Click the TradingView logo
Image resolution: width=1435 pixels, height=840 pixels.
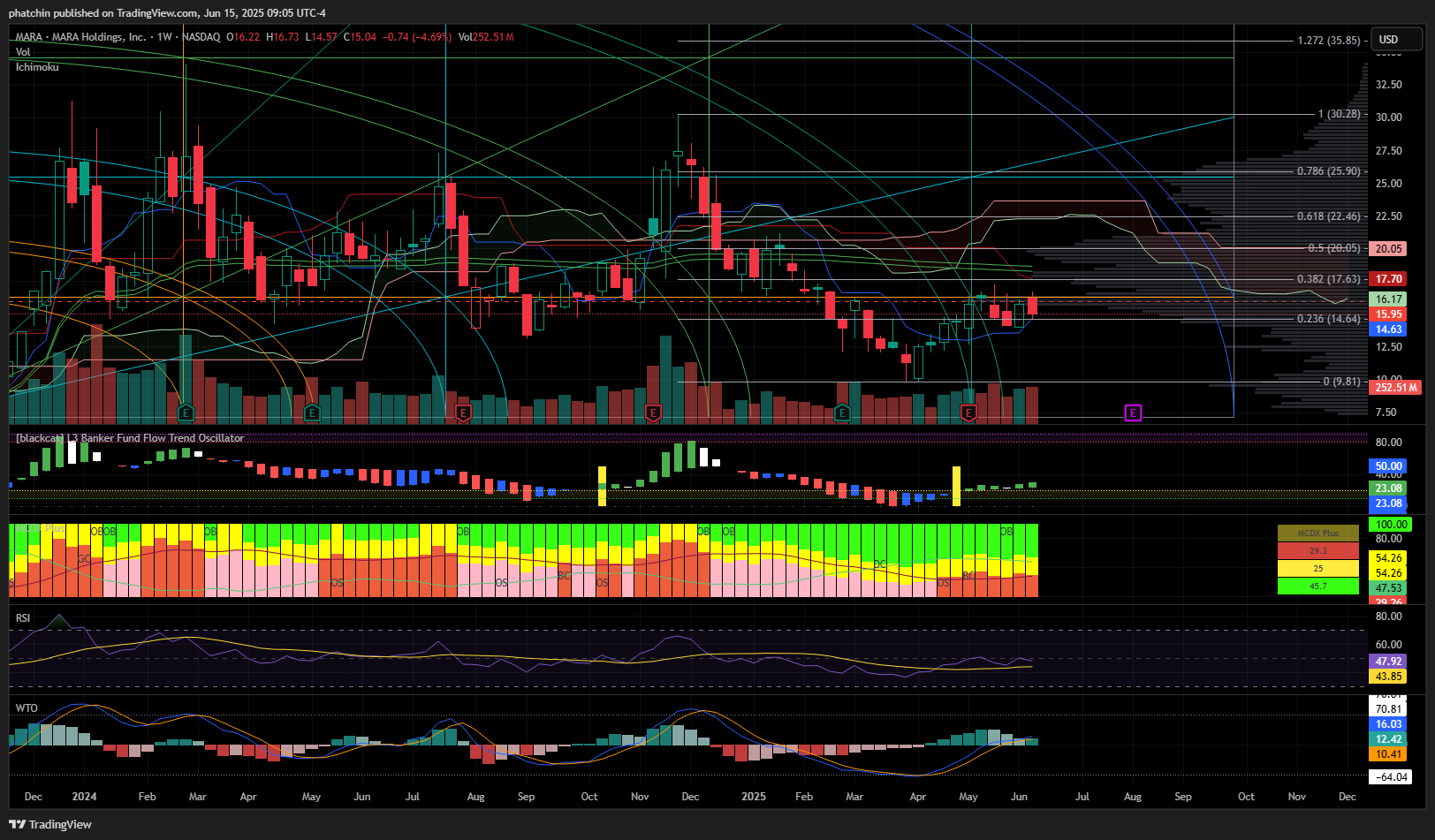50,824
